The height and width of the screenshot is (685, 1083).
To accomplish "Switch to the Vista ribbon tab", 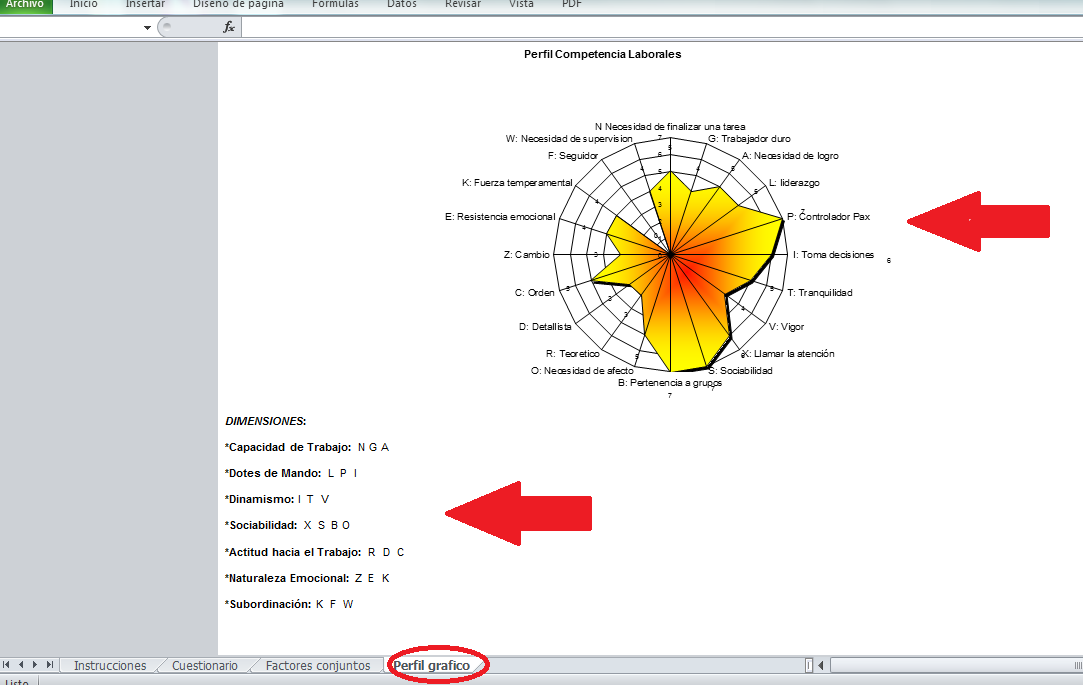I will (x=521, y=4).
